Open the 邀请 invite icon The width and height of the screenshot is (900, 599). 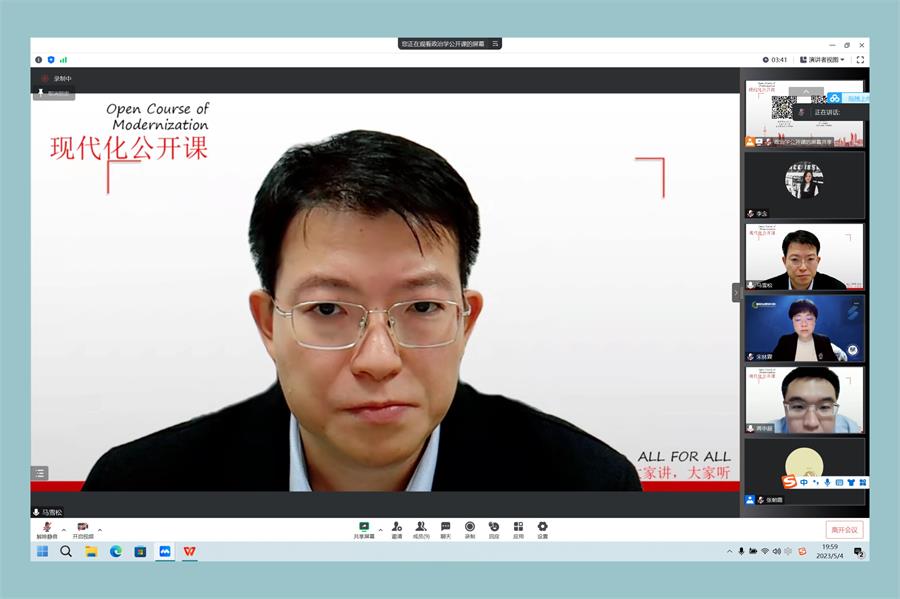point(397,527)
